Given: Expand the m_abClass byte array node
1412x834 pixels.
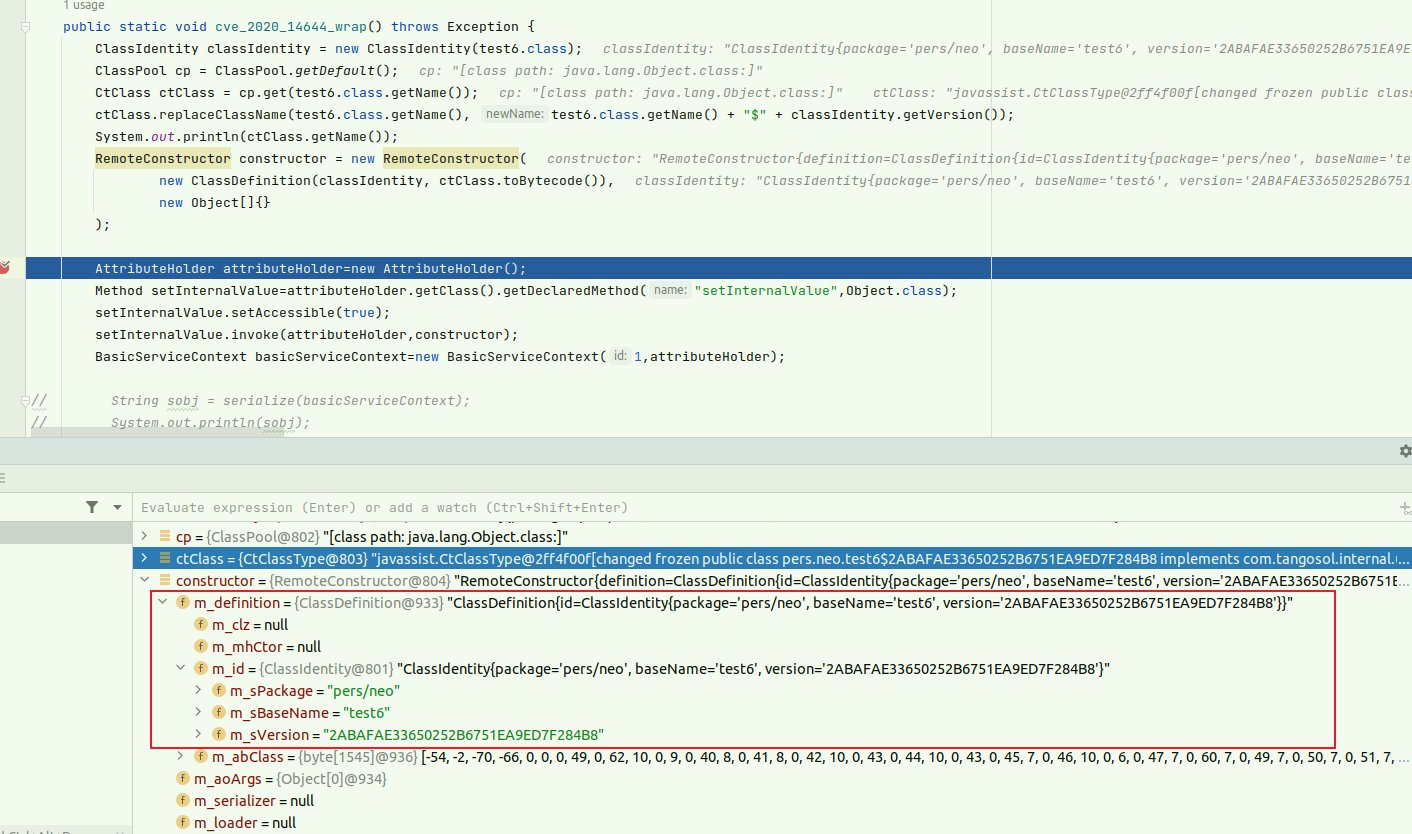Looking at the screenshot, I should 181,756.
